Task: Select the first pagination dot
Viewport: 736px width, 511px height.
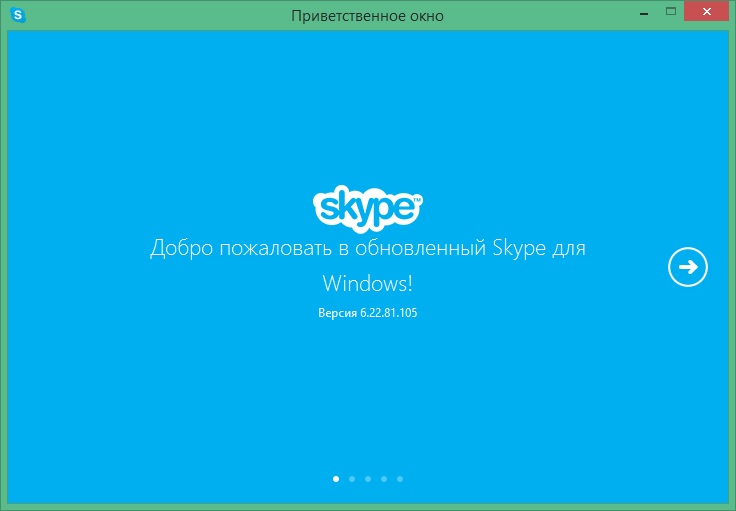Action: coord(336,479)
